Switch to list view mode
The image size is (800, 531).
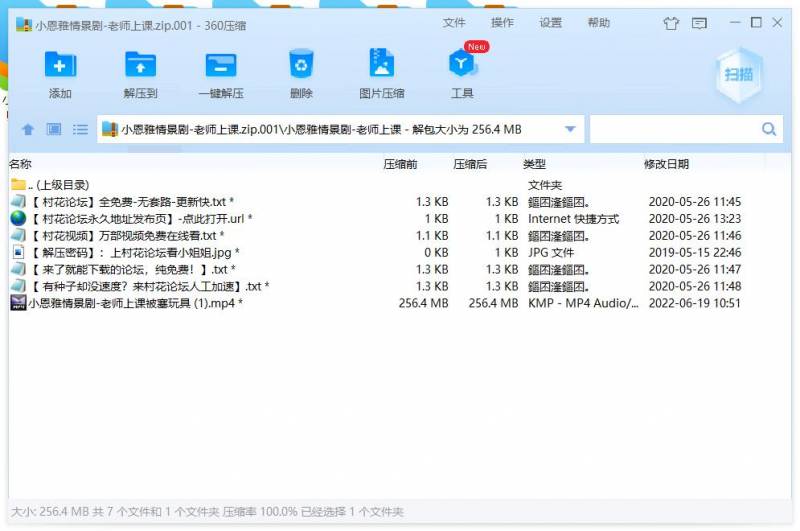(80, 130)
